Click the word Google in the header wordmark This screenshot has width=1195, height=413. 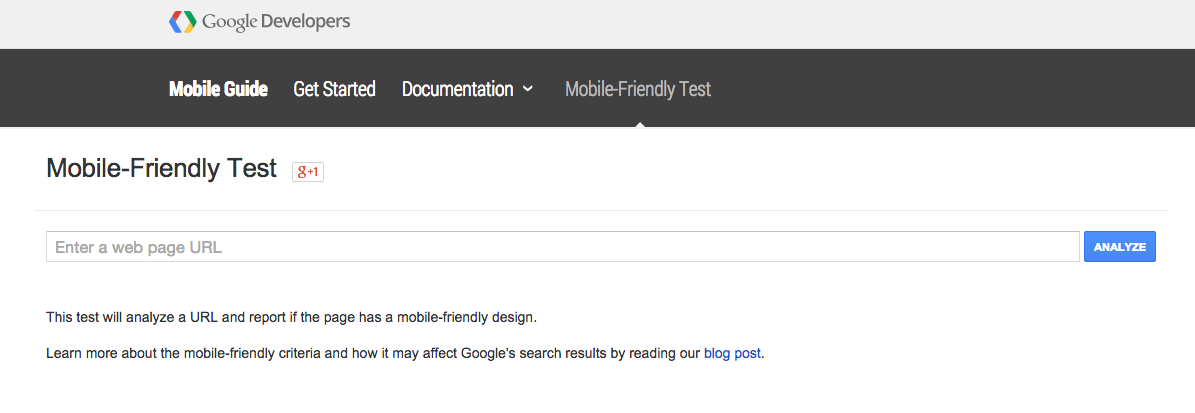coord(229,22)
